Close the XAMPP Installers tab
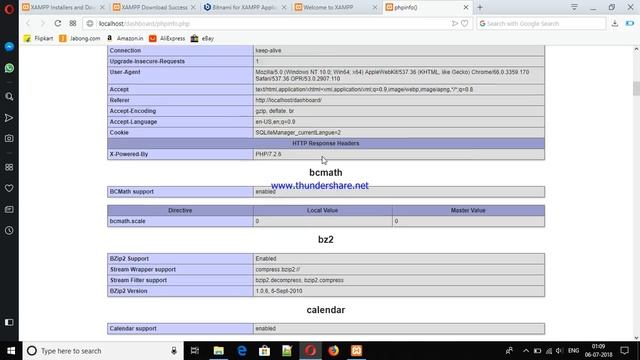 pos(102,7)
